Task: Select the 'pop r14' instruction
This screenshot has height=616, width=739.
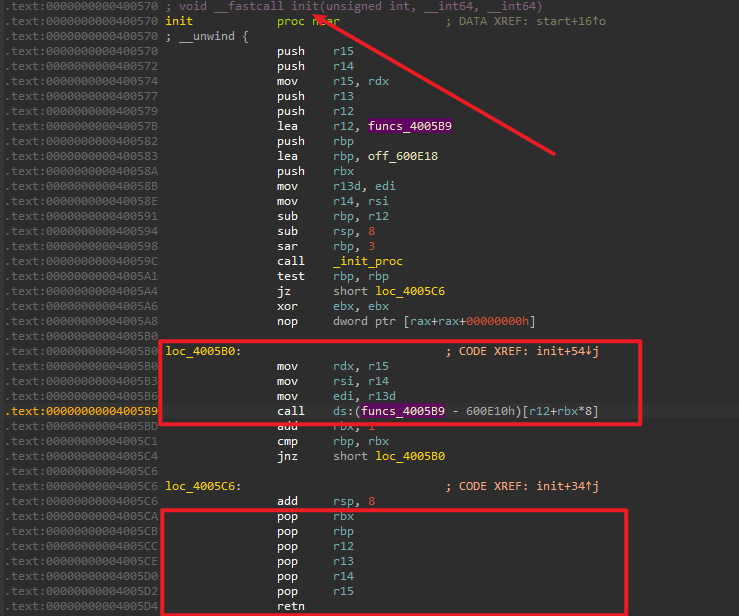Action: (x=315, y=576)
